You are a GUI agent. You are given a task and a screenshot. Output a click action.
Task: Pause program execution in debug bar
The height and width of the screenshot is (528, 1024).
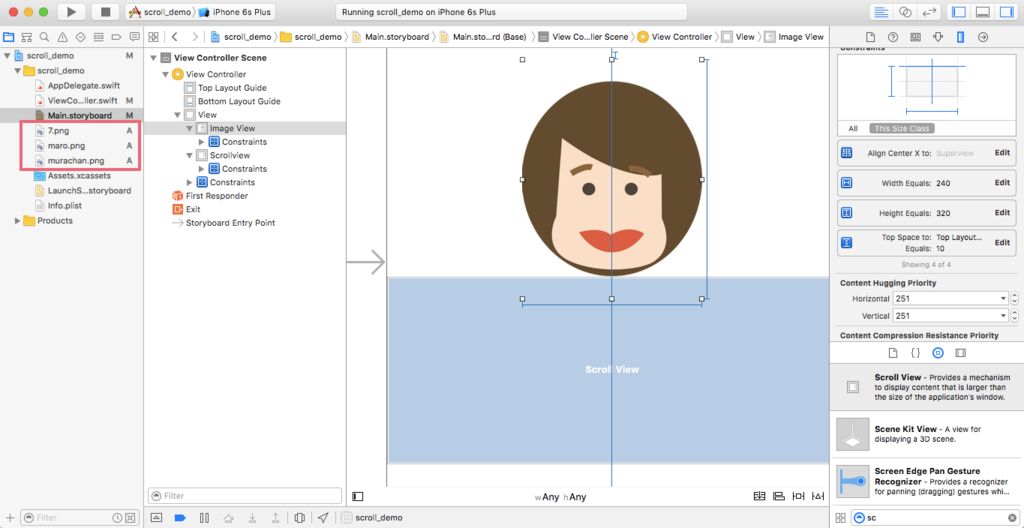[x=204, y=518]
